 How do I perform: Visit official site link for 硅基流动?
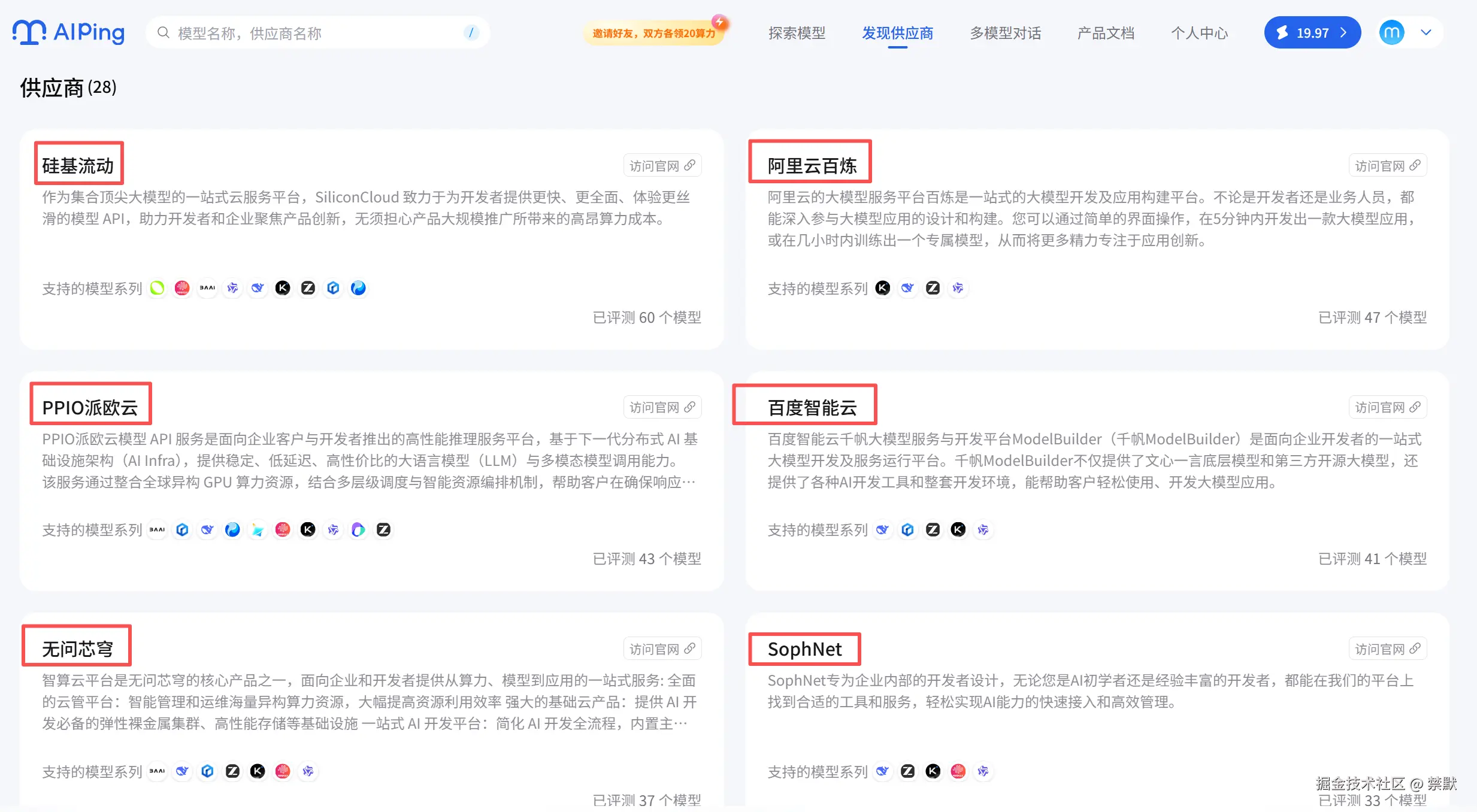(x=662, y=165)
